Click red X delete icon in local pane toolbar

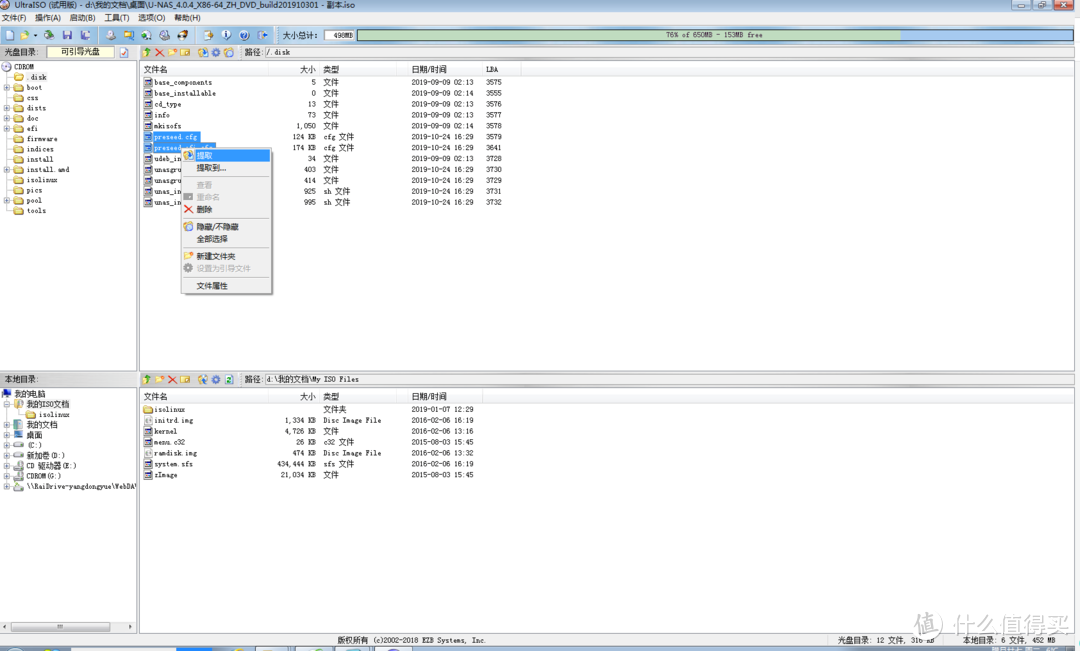tap(172, 380)
